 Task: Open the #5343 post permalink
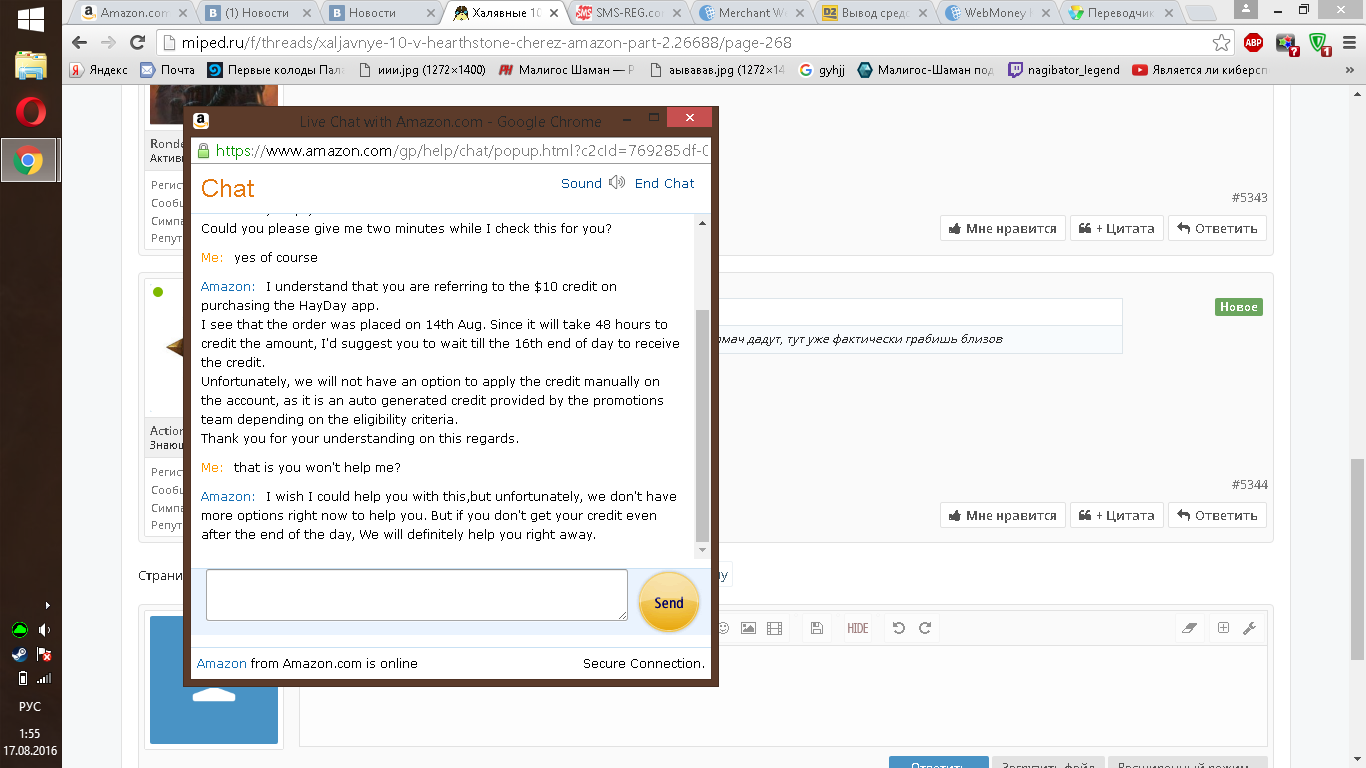tap(1250, 198)
